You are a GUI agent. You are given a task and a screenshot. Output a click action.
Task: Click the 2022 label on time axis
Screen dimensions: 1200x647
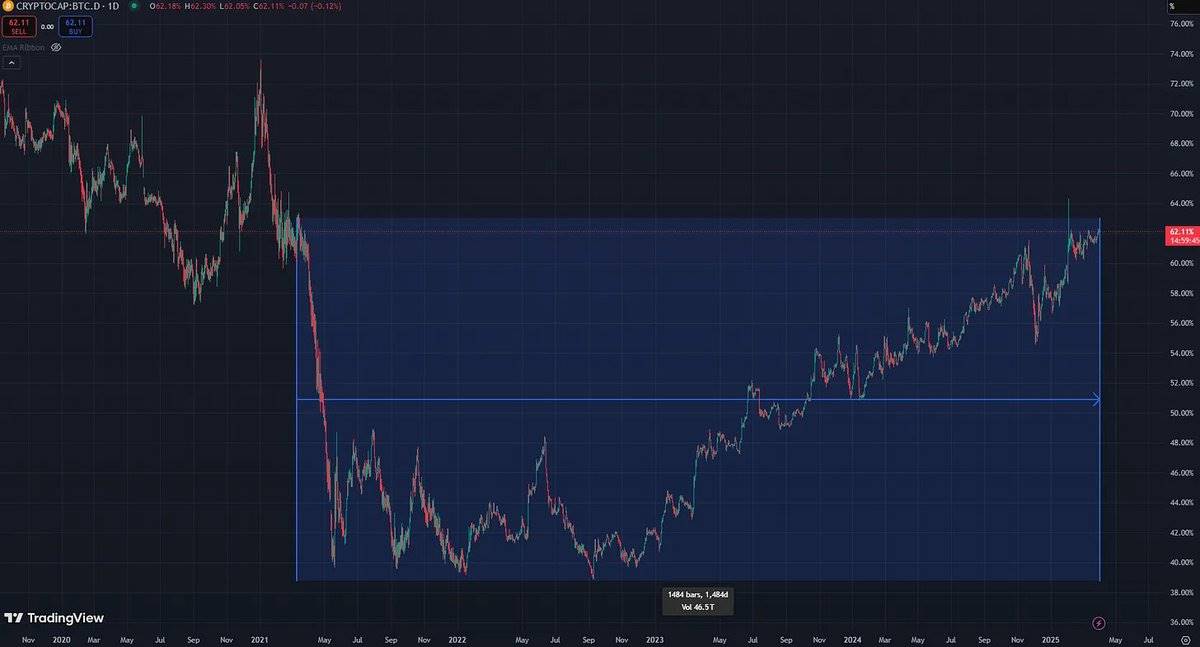(x=457, y=638)
